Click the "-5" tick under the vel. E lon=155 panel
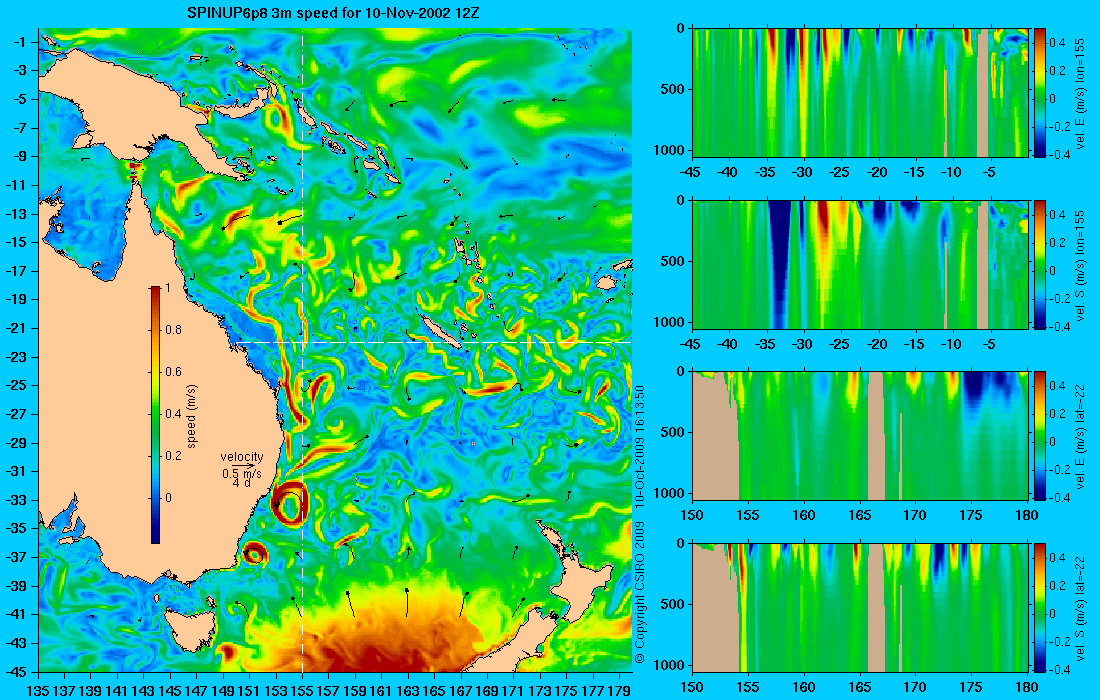The width and height of the screenshot is (1100, 700). [988, 173]
